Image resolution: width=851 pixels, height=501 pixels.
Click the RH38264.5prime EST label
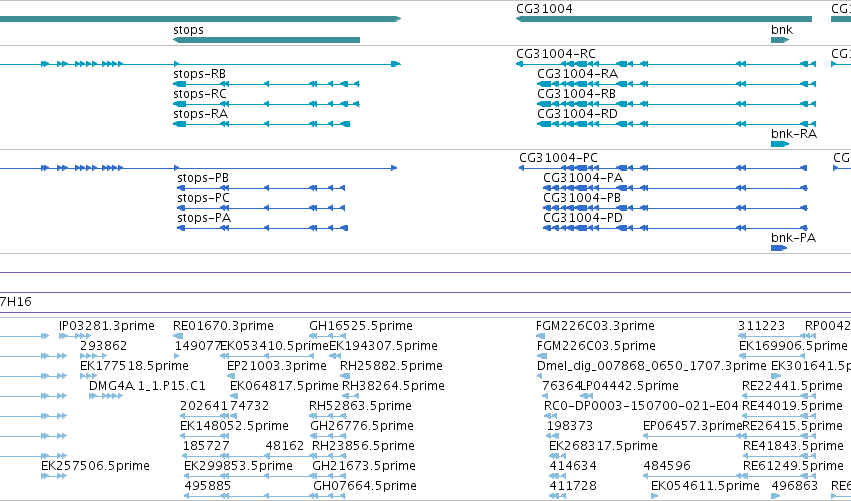(x=393, y=386)
